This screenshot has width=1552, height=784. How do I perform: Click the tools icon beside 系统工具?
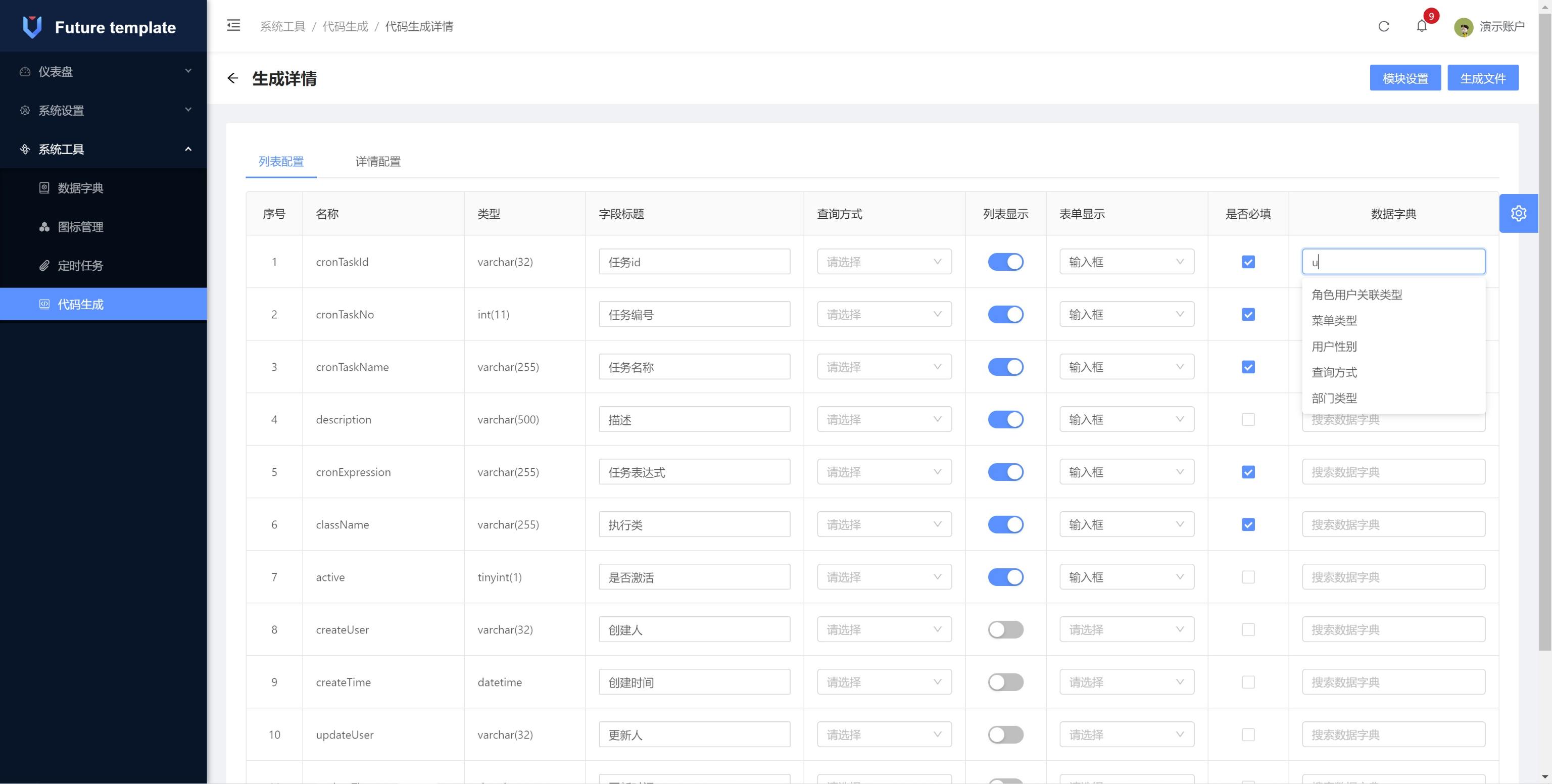click(25, 149)
